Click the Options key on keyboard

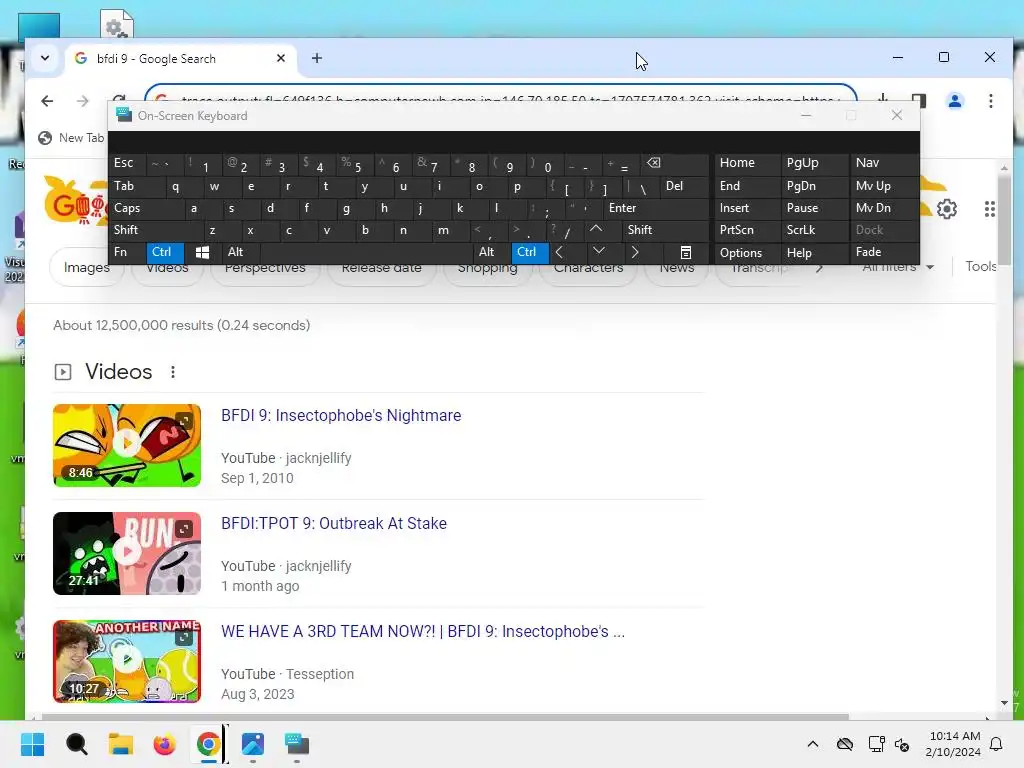tap(748, 253)
